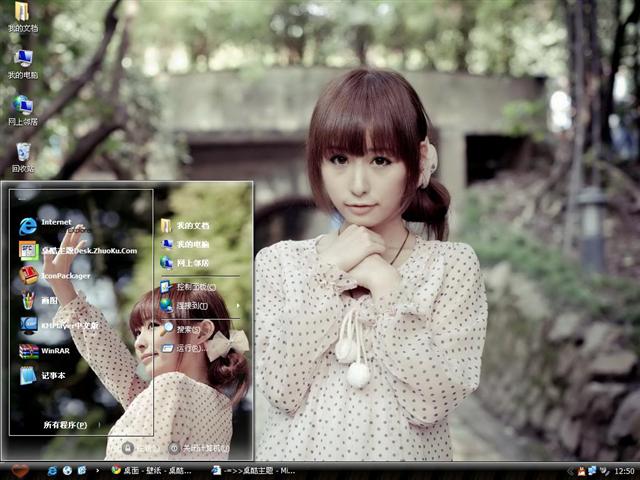Open Desk.ZhuoKu.Com theme entry in start menu
The image size is (640, 480).
point(78,250)
